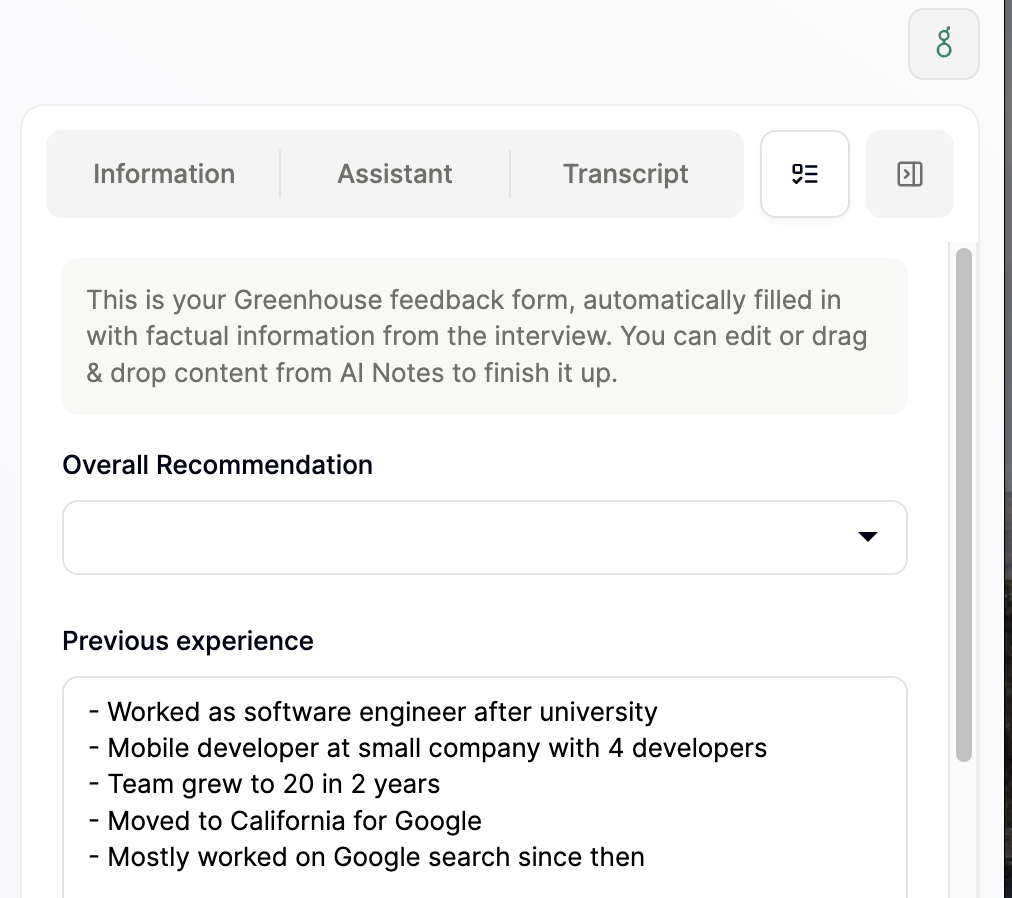The image size is (1012, 898).
Task: Collapse the side panel with sidebar icon
Action: [x=909, y=174]
